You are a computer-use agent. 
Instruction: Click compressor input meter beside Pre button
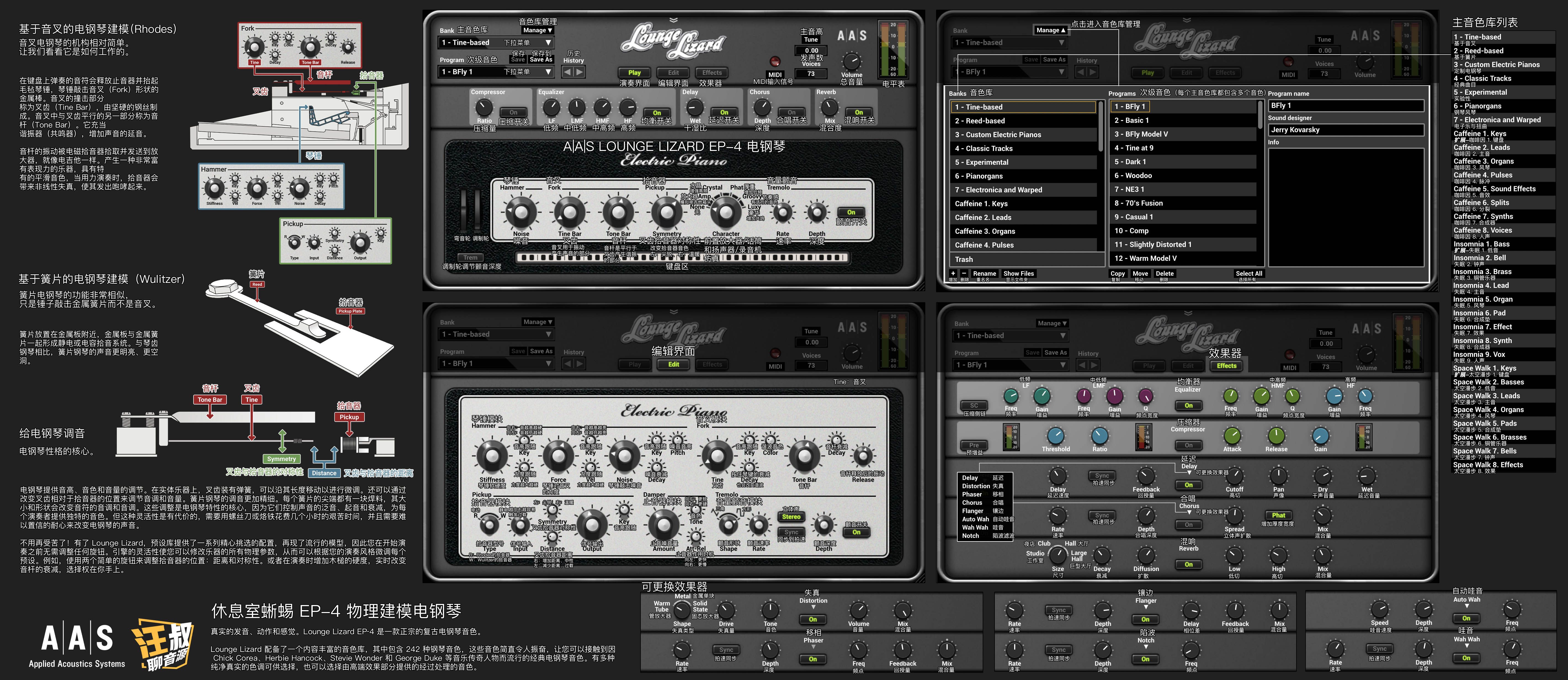tap(1011, 437)
